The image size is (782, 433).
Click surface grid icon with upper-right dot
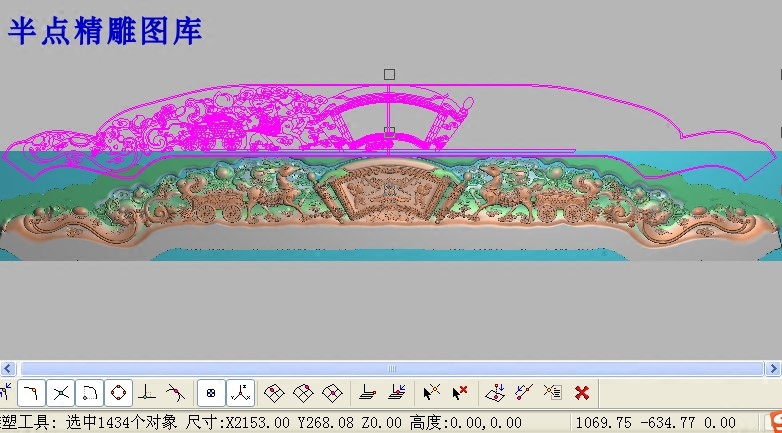(x=303, y=393)
